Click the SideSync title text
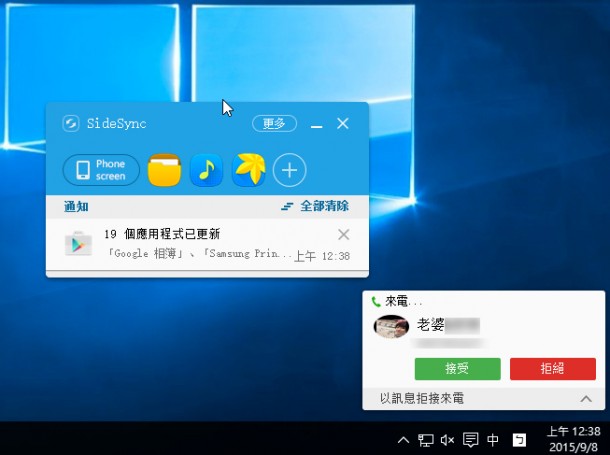The width and height of the screenshot is (610, 455). pyautogui.click(x=116, y=124)
